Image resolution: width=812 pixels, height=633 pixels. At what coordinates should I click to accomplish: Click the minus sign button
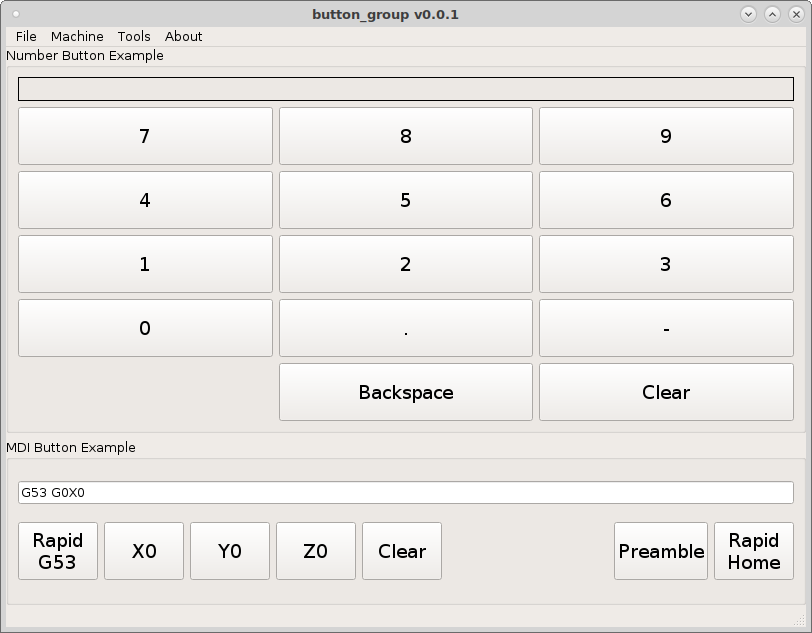[666, 328]
